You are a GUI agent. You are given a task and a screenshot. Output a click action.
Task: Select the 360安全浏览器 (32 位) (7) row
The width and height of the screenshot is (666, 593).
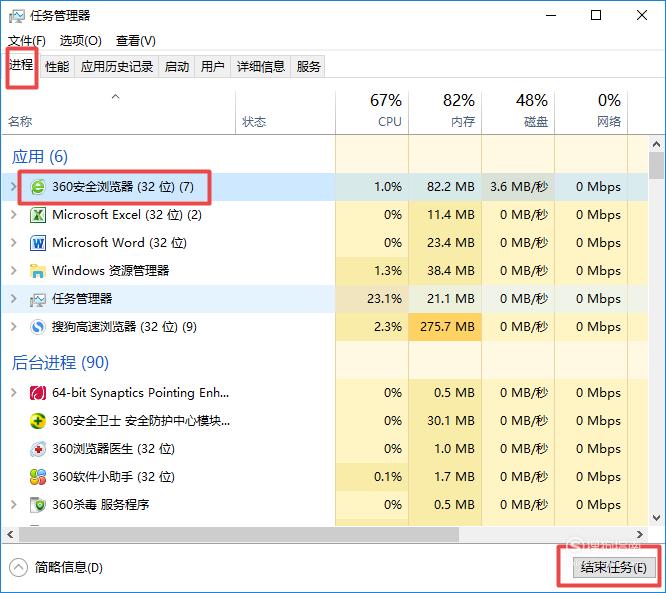pyautogui.click(x=325, y=187)
